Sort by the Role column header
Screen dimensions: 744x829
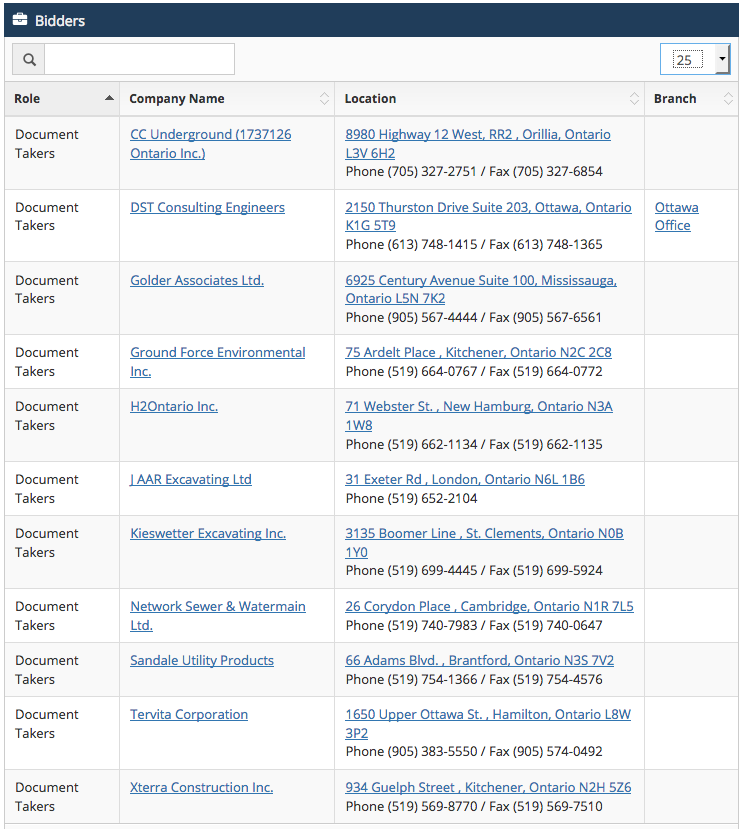point(62,99)
